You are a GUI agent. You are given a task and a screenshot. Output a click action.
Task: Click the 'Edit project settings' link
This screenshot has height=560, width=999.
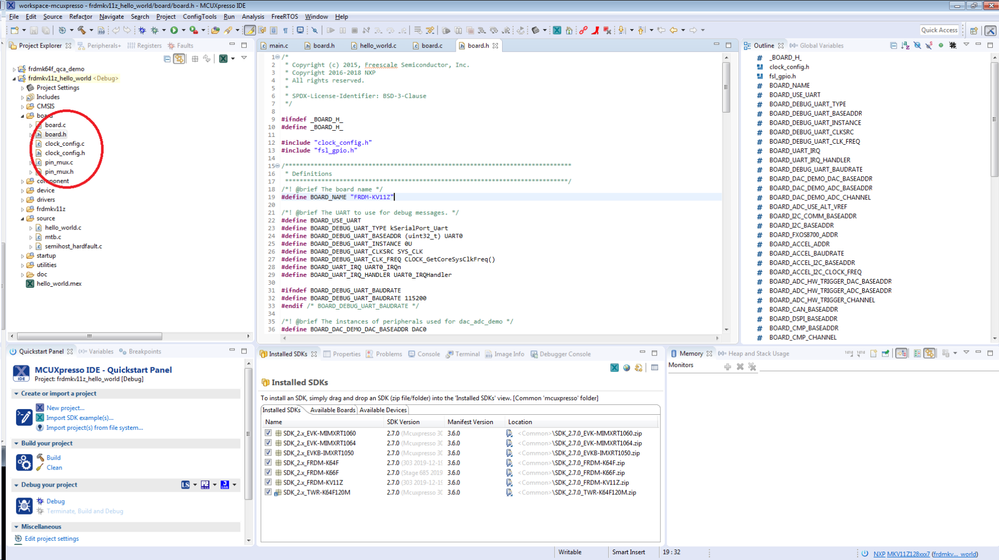(51, 539)
